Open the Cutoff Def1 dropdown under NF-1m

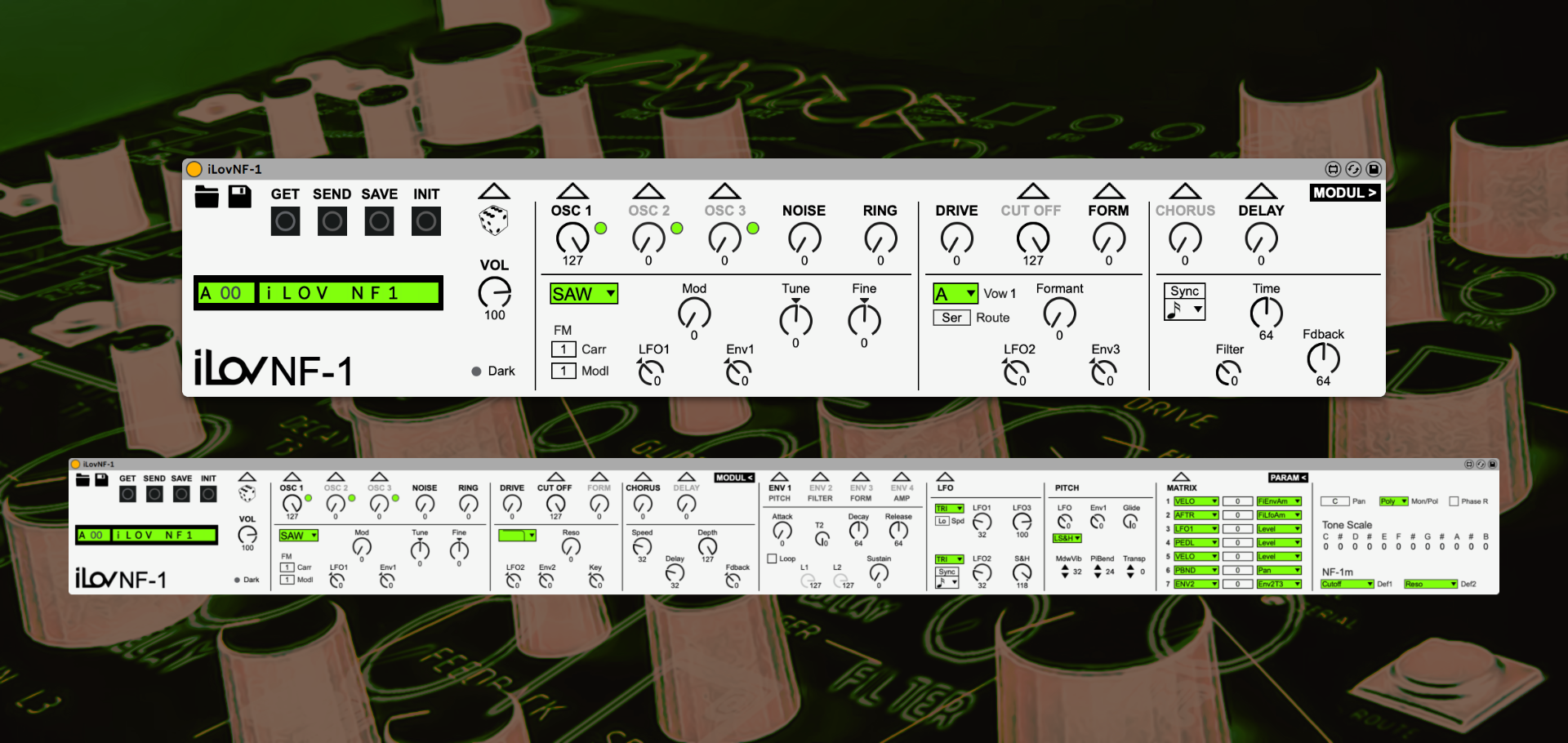click(x=1347, y=584)
